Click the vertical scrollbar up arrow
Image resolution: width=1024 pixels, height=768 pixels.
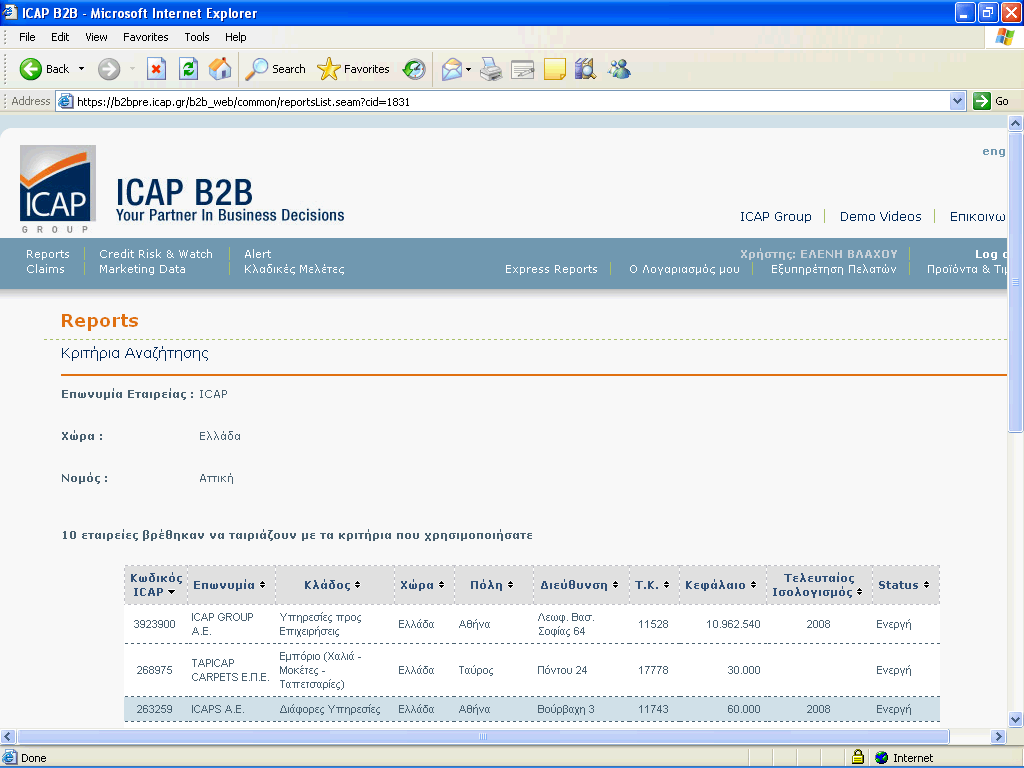[x=1015, y=123]
